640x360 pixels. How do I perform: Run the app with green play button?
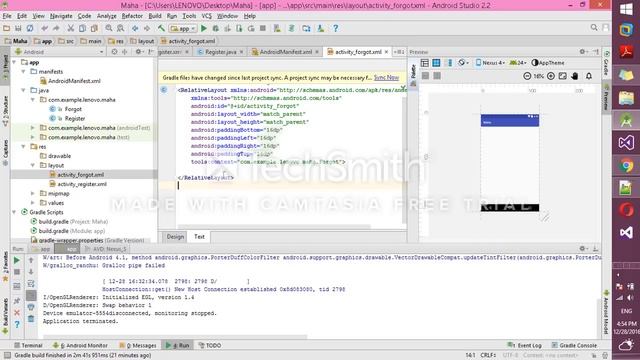point(204,28)
